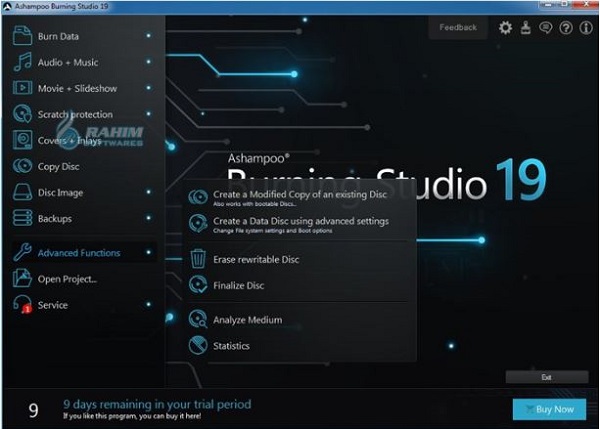Click 'Change File system settings and Boot options' subtitle

(272, 231)
